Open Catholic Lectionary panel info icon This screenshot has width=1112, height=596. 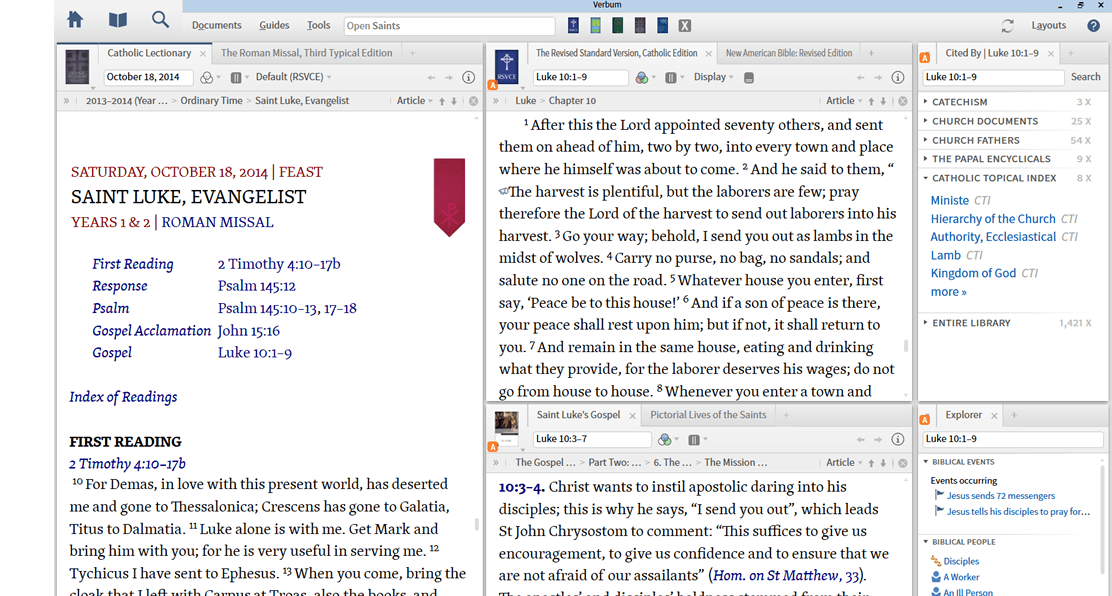[x=468, y=77]
